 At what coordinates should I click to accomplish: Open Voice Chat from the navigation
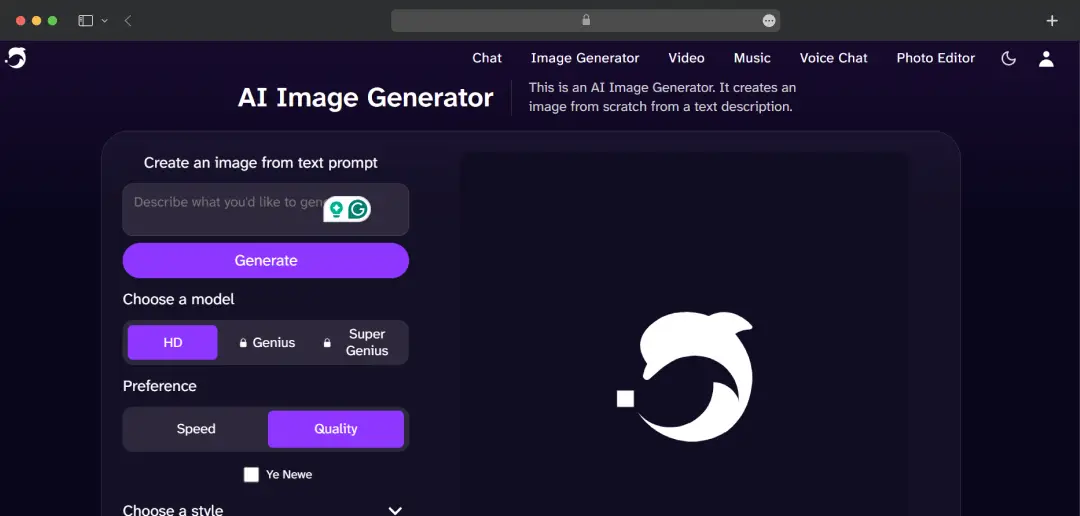click(x=833, y=59)
